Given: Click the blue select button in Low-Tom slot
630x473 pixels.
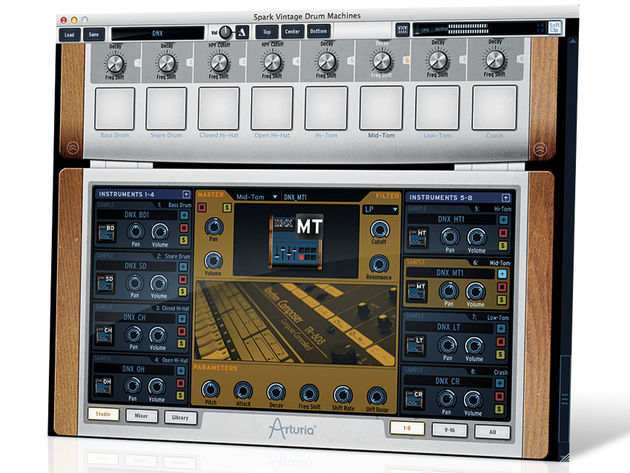Looking at the screenshot, I should tap(501, 328).
